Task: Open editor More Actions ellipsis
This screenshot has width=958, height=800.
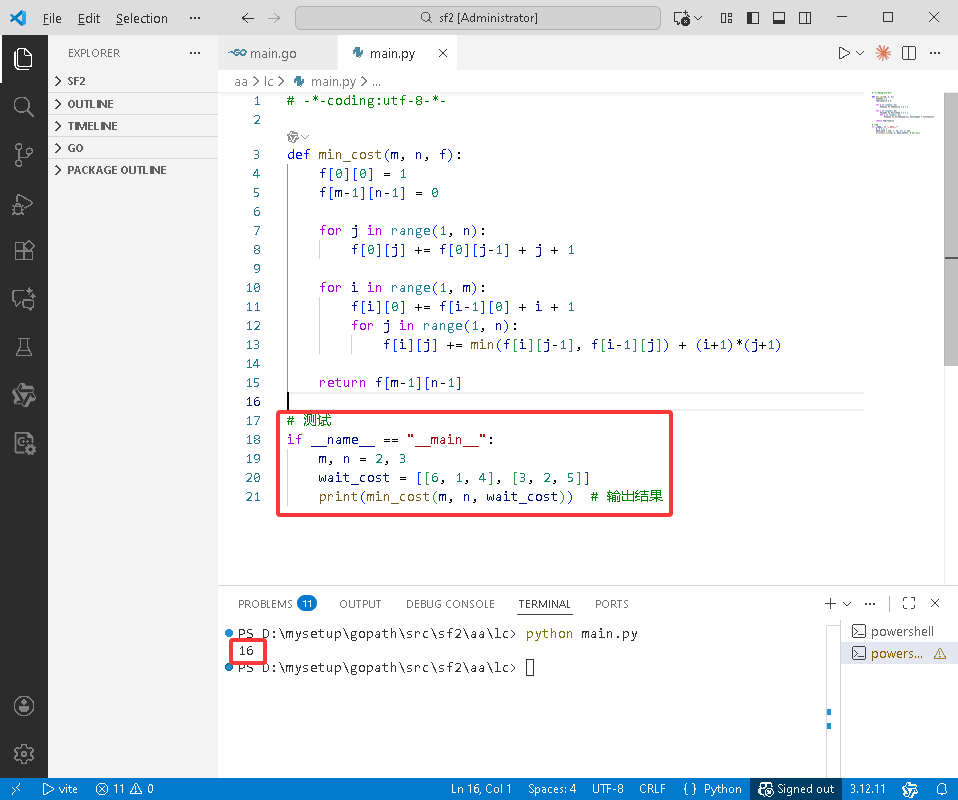Action: 935,53
